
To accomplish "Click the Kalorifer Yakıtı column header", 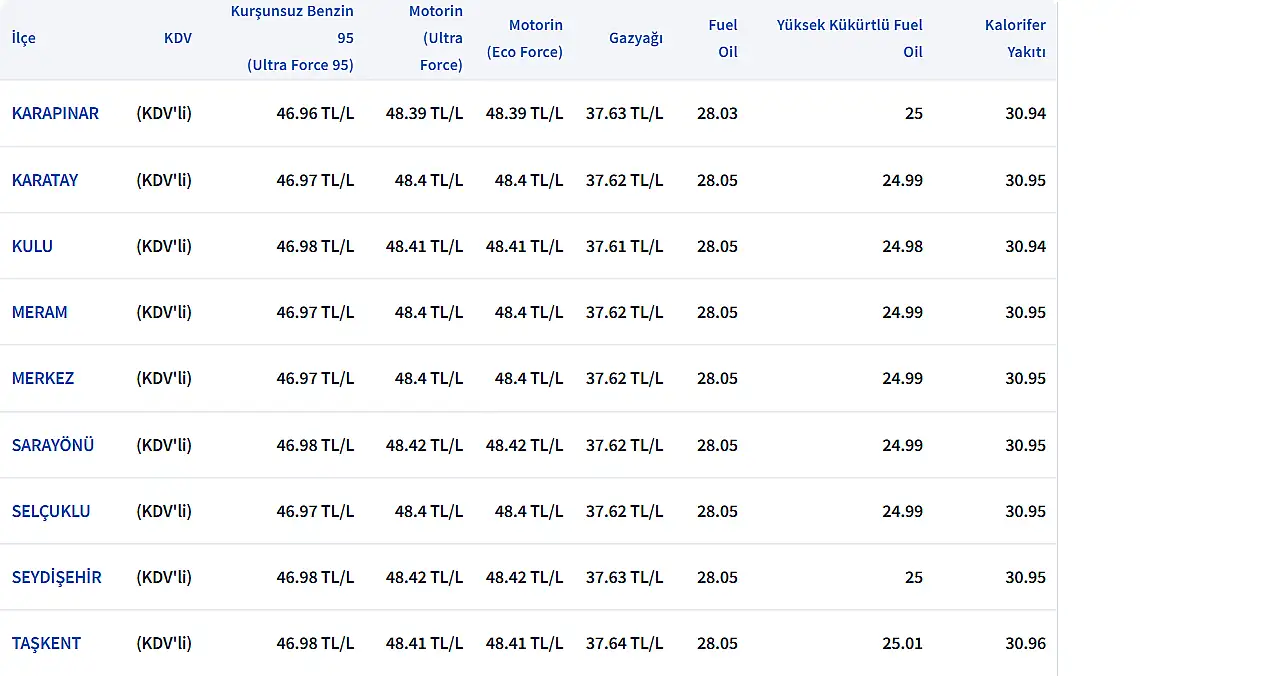I will click(1015, 38).
